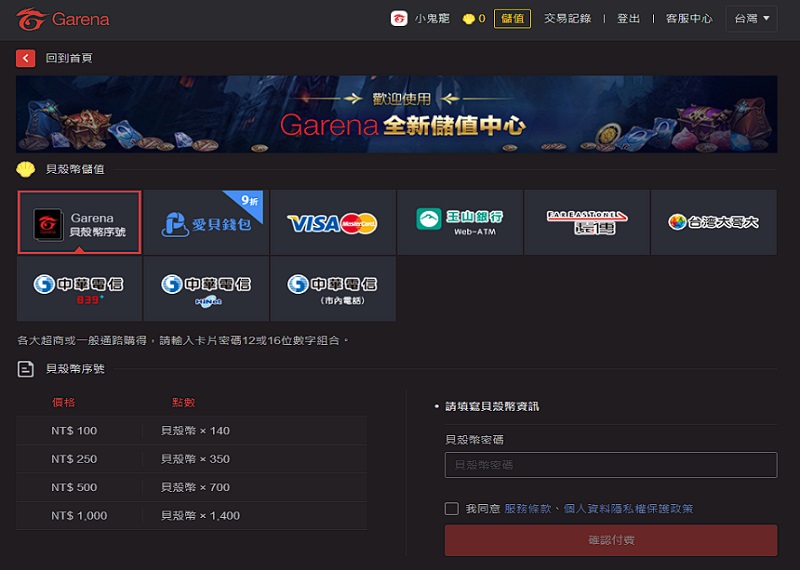Viewport: 800px width, 570px height.
Task: Select FarEasTone 遠傳 payment option
Action: (586, 223)
